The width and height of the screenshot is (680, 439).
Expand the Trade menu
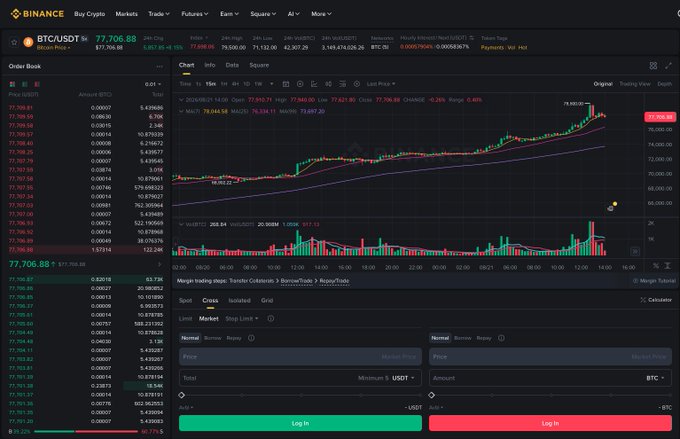[159, 14]
